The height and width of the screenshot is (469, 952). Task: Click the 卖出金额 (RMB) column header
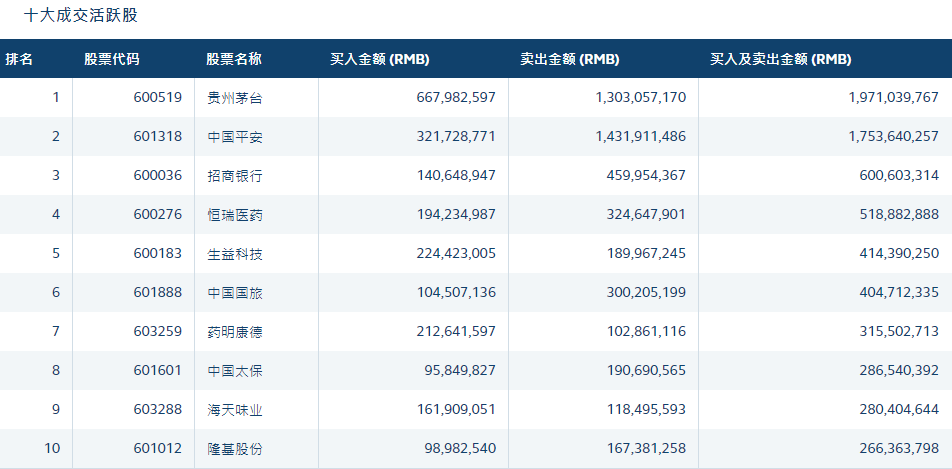[570, 59]
